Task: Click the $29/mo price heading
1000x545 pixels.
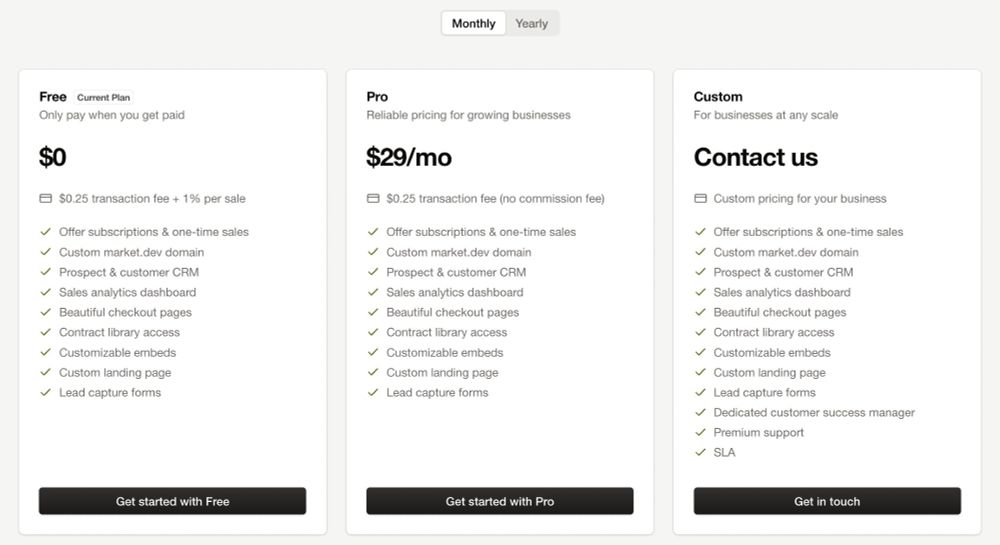Action: pos(409,157)
